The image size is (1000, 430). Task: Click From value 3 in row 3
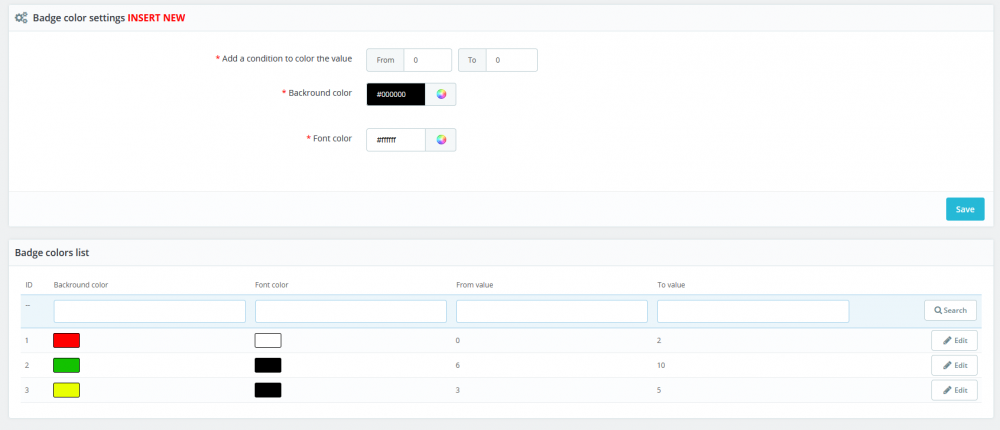(x=458, y=390)
